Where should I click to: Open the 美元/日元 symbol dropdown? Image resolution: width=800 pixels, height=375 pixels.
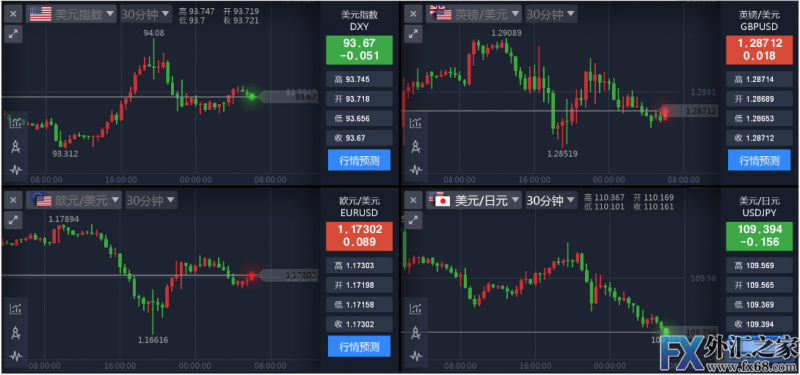click(x=474, y=200)
